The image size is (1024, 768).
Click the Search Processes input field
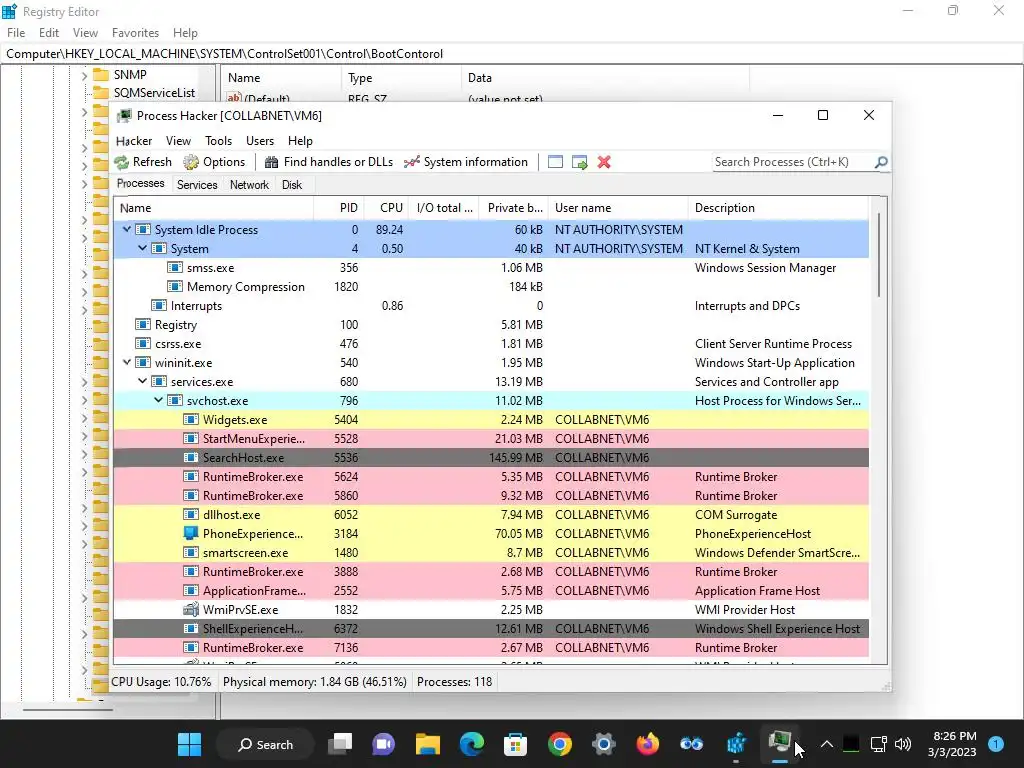pos(792,162)
